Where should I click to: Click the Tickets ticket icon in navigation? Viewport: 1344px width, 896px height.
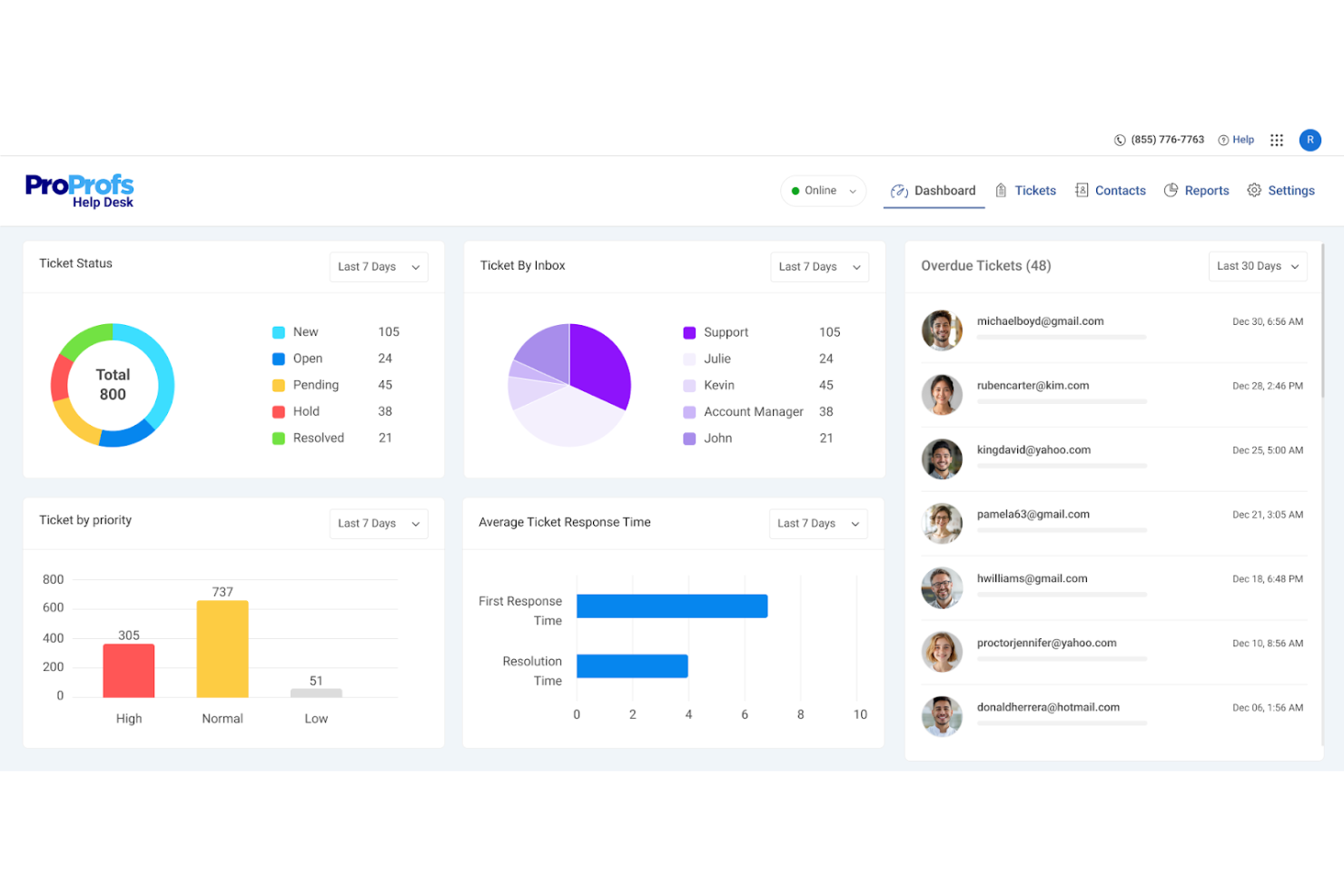click(1002, 190)
